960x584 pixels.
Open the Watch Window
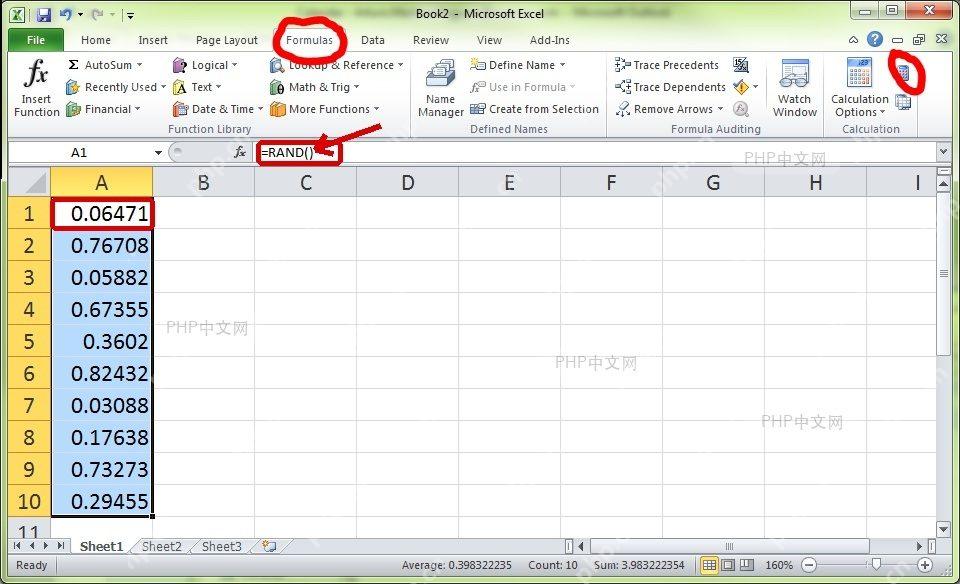tap(794, 88)
